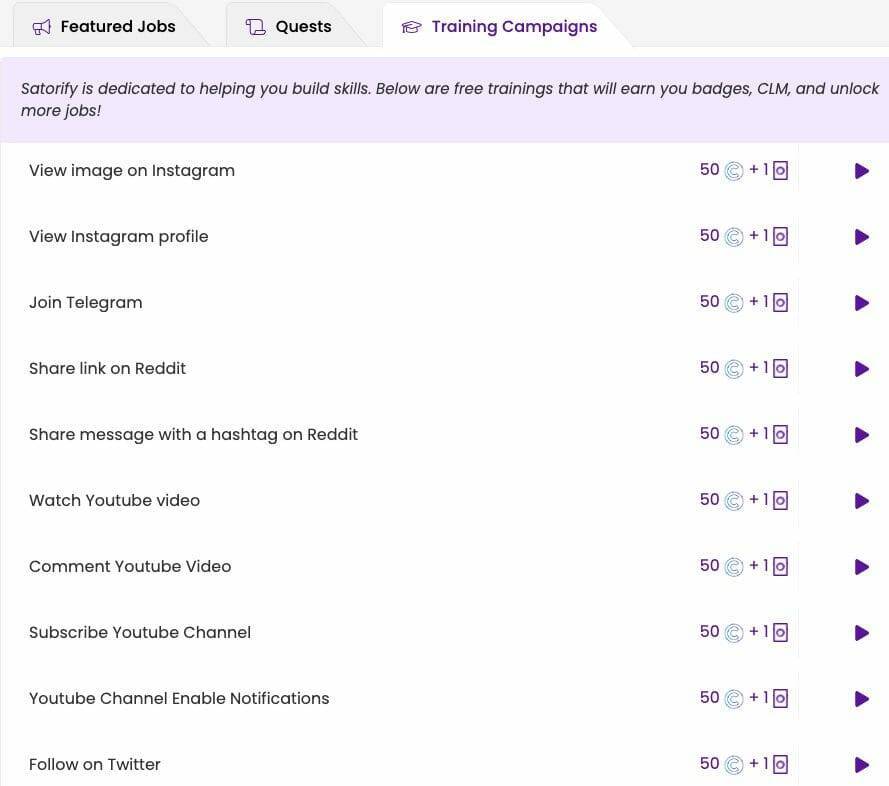The width and height of the screenshot is (889, 786).
Task: Click badge icon in View image on Instagram row
Action: [x=781, y=170]
